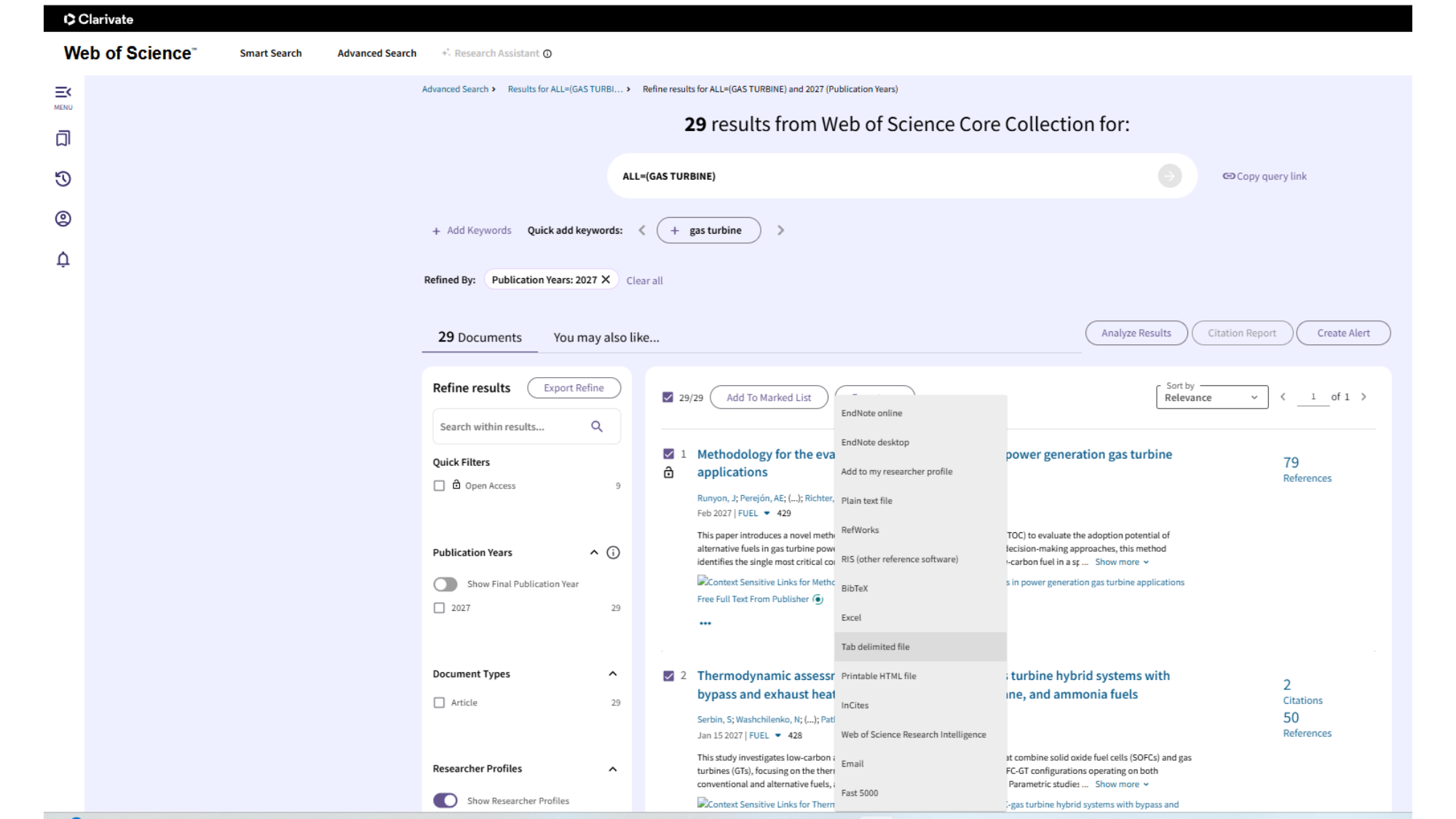Open Smart Search
The width and height of the screenshot is (1456, 819).
click(x=271, y=53)
